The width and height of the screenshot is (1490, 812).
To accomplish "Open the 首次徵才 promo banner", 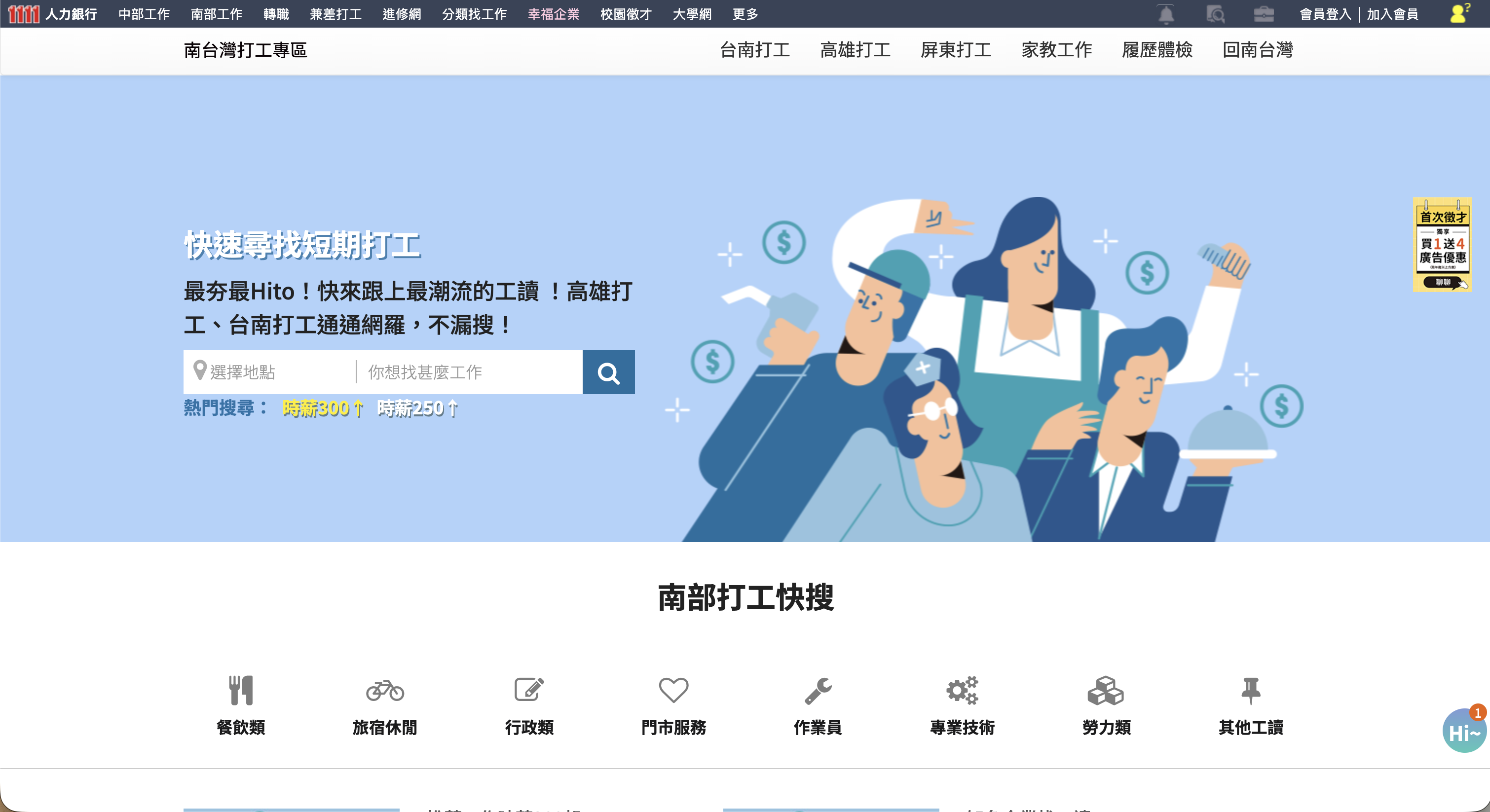I will point(1442,245).
